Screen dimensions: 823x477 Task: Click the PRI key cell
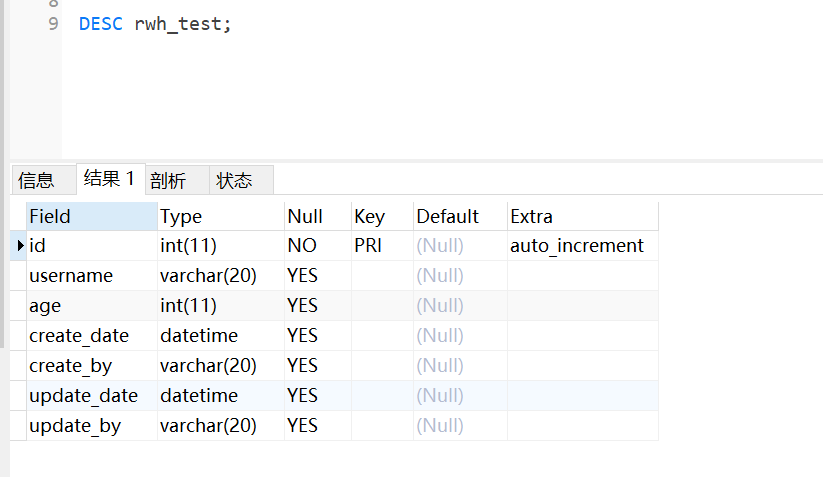pos(368,246)
